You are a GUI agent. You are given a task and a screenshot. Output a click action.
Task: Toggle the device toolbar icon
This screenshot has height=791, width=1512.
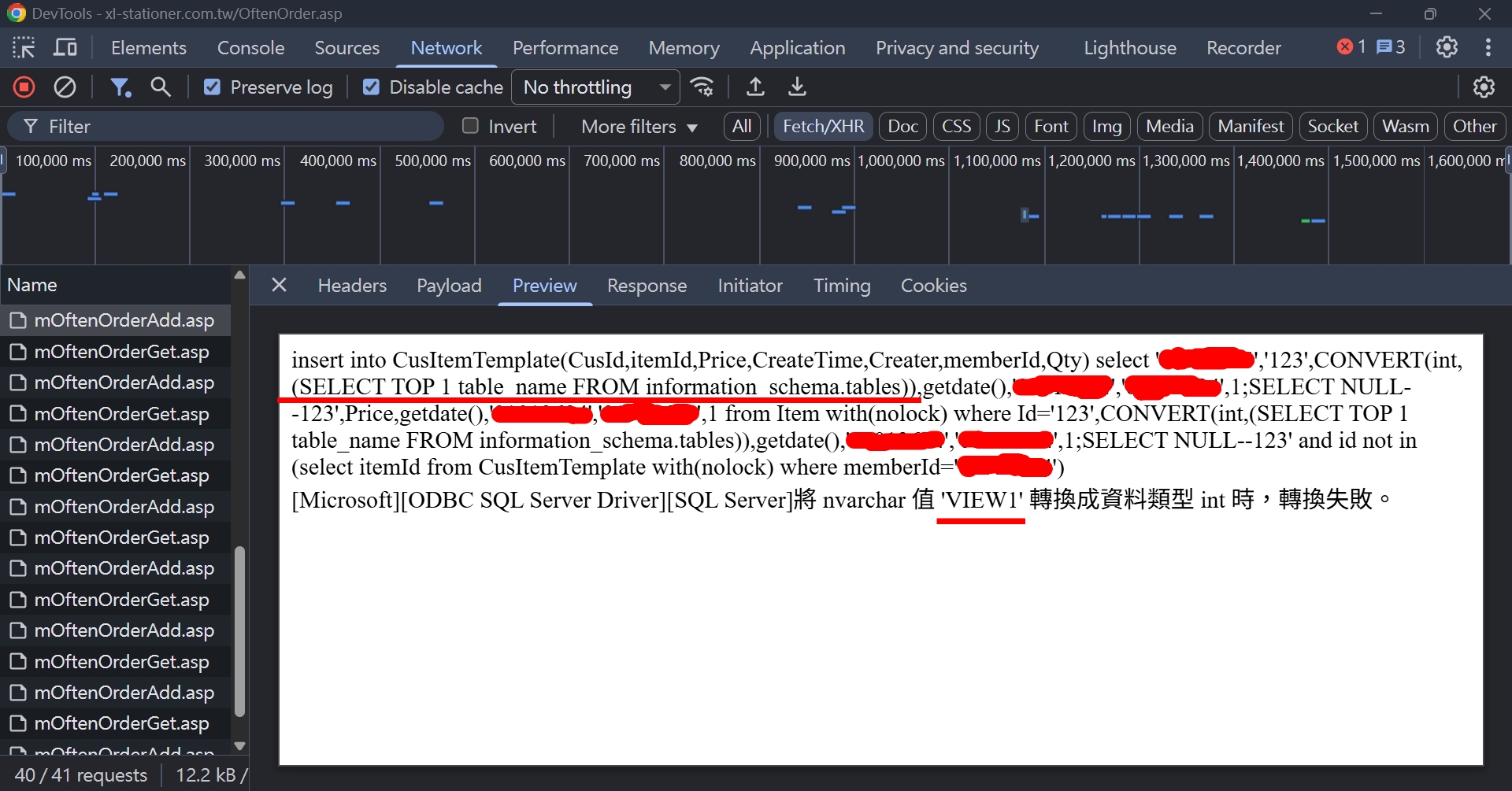point(65,48)
